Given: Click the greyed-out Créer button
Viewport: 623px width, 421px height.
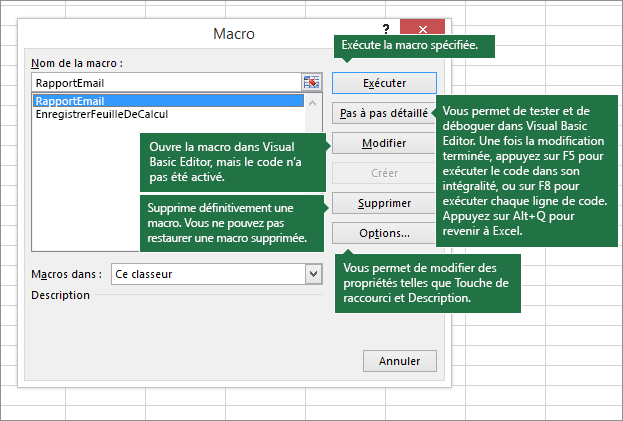Looking at the screenshot, I should click(384, 173).
